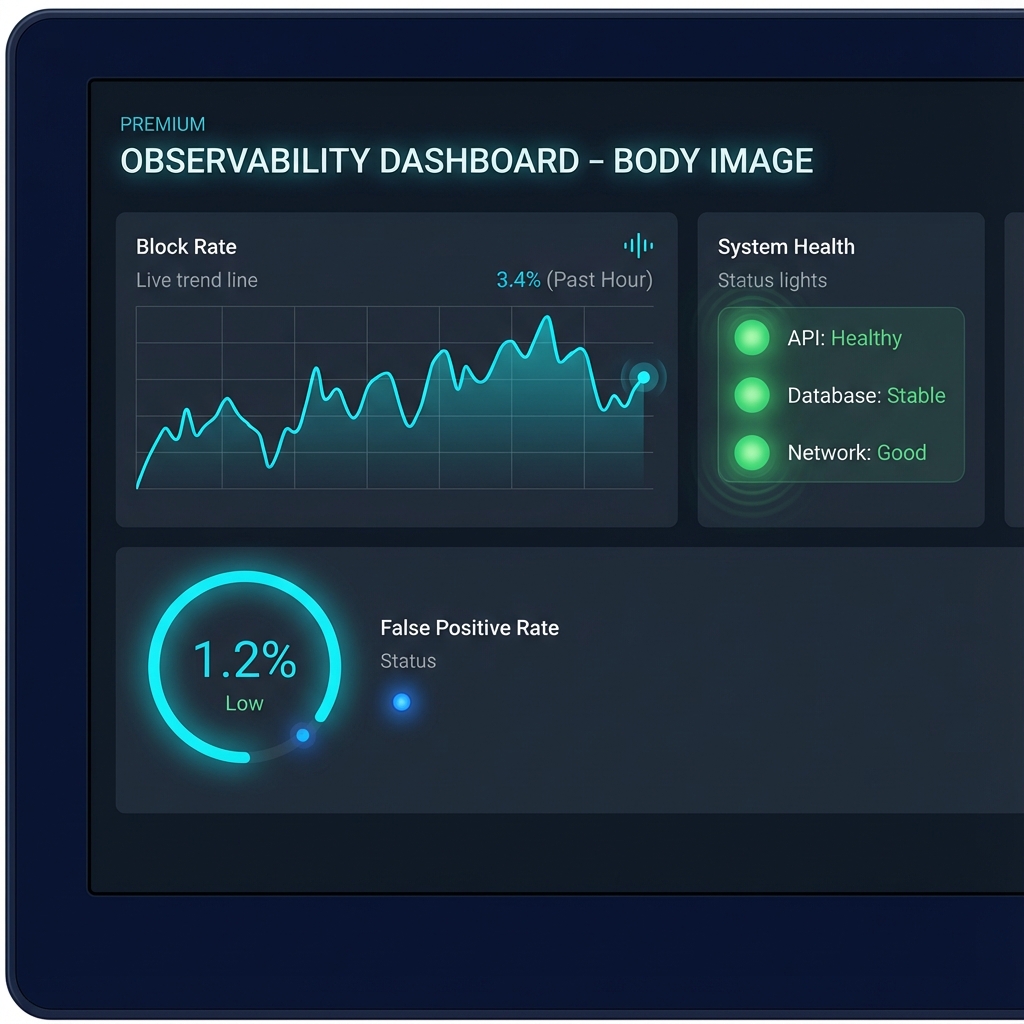The image size is (1024, 1024).
Task: Click the "Stable" Database status text
Action: 916,395
